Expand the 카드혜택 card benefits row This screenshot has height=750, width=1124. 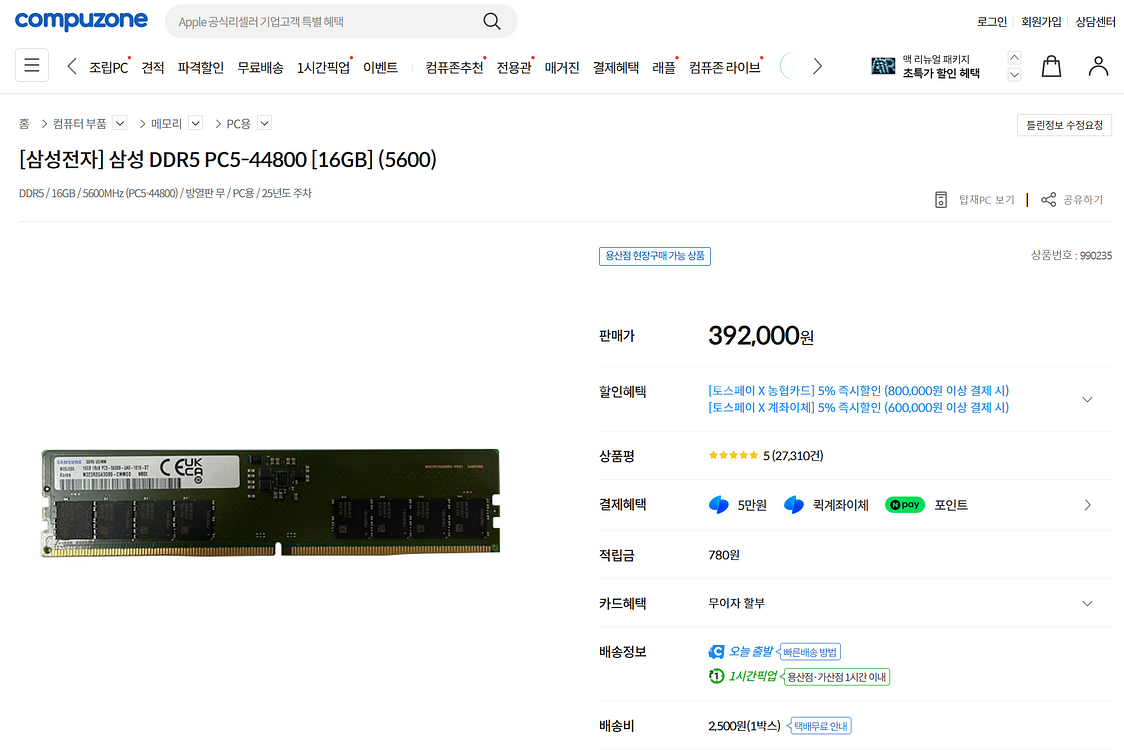coord(1087,604)
